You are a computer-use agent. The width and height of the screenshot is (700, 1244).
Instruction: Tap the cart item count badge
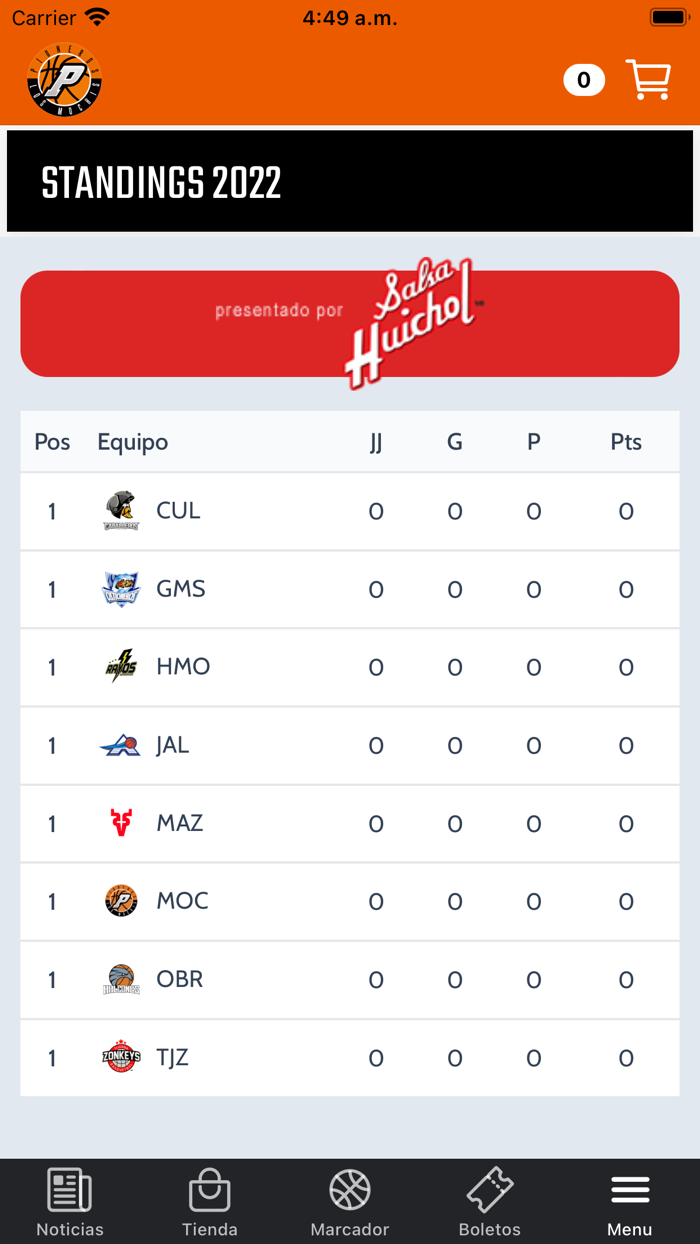584,80
